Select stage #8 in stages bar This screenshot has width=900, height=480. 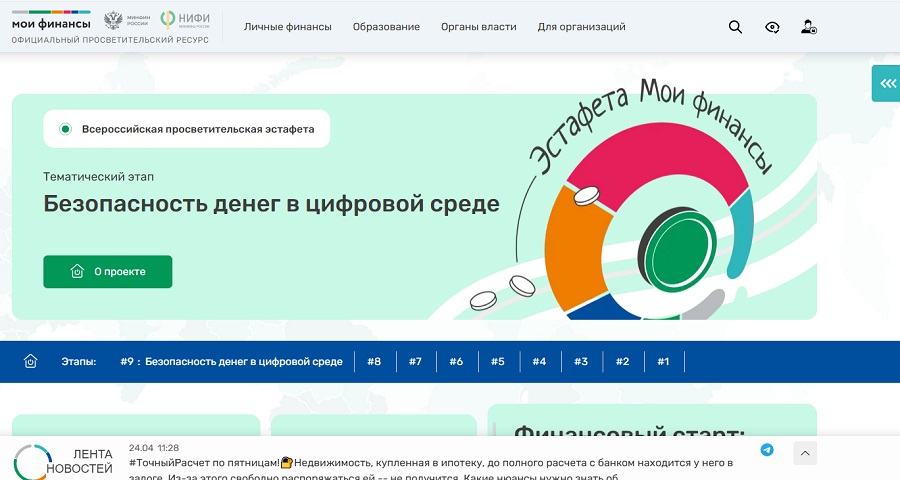click(374, 362)
